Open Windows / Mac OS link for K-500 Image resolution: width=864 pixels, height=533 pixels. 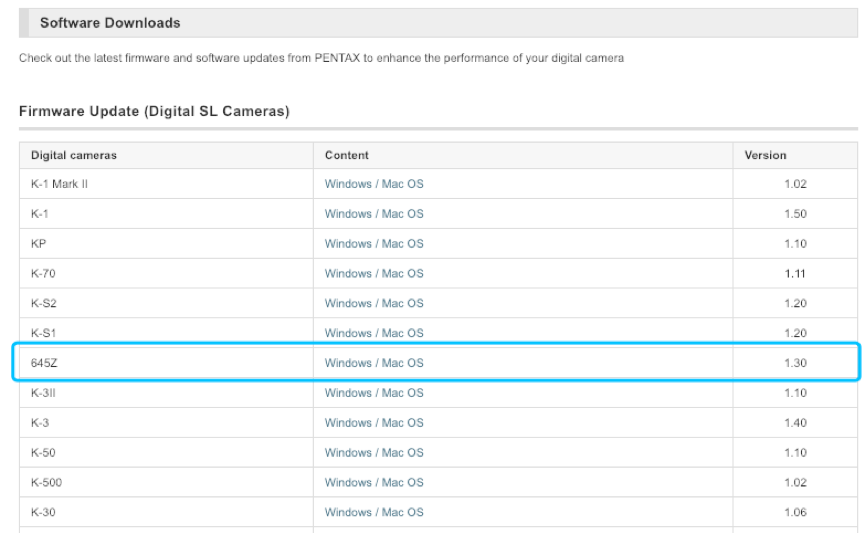pyautogui.click(x=374, y=482)
